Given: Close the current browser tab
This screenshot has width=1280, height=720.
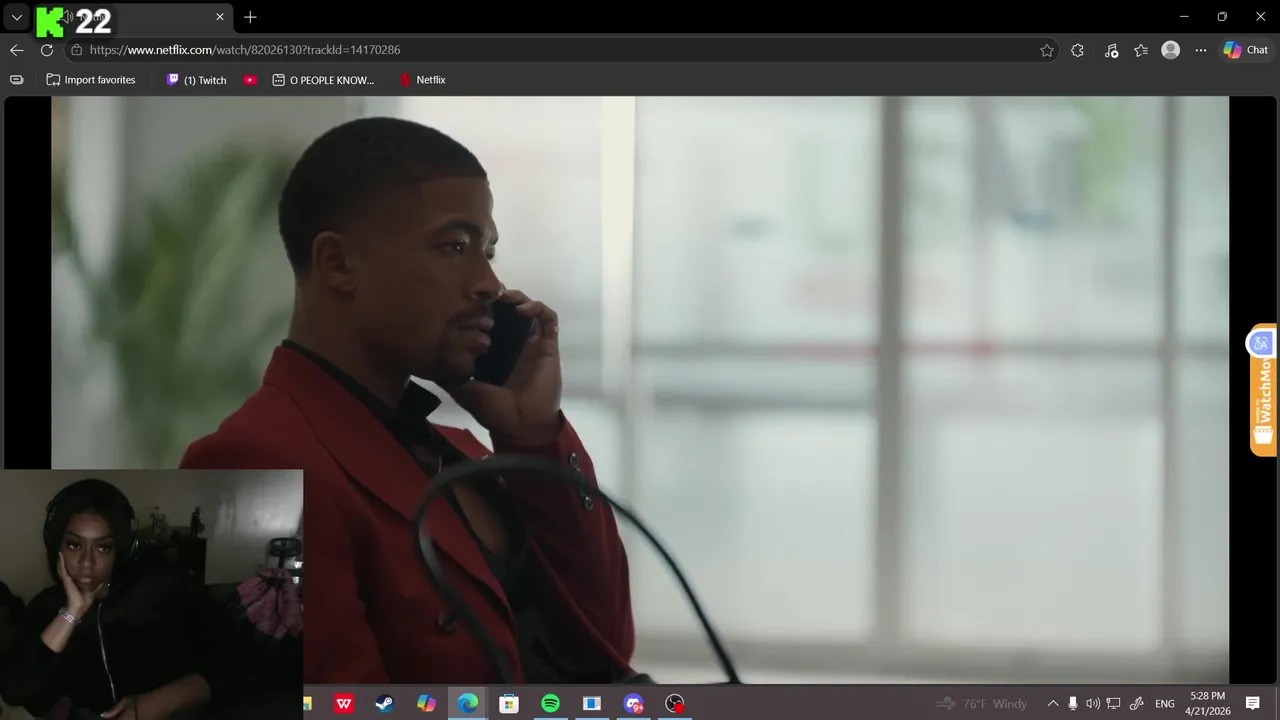Looking at the screenshot, I should coord(220,17).
